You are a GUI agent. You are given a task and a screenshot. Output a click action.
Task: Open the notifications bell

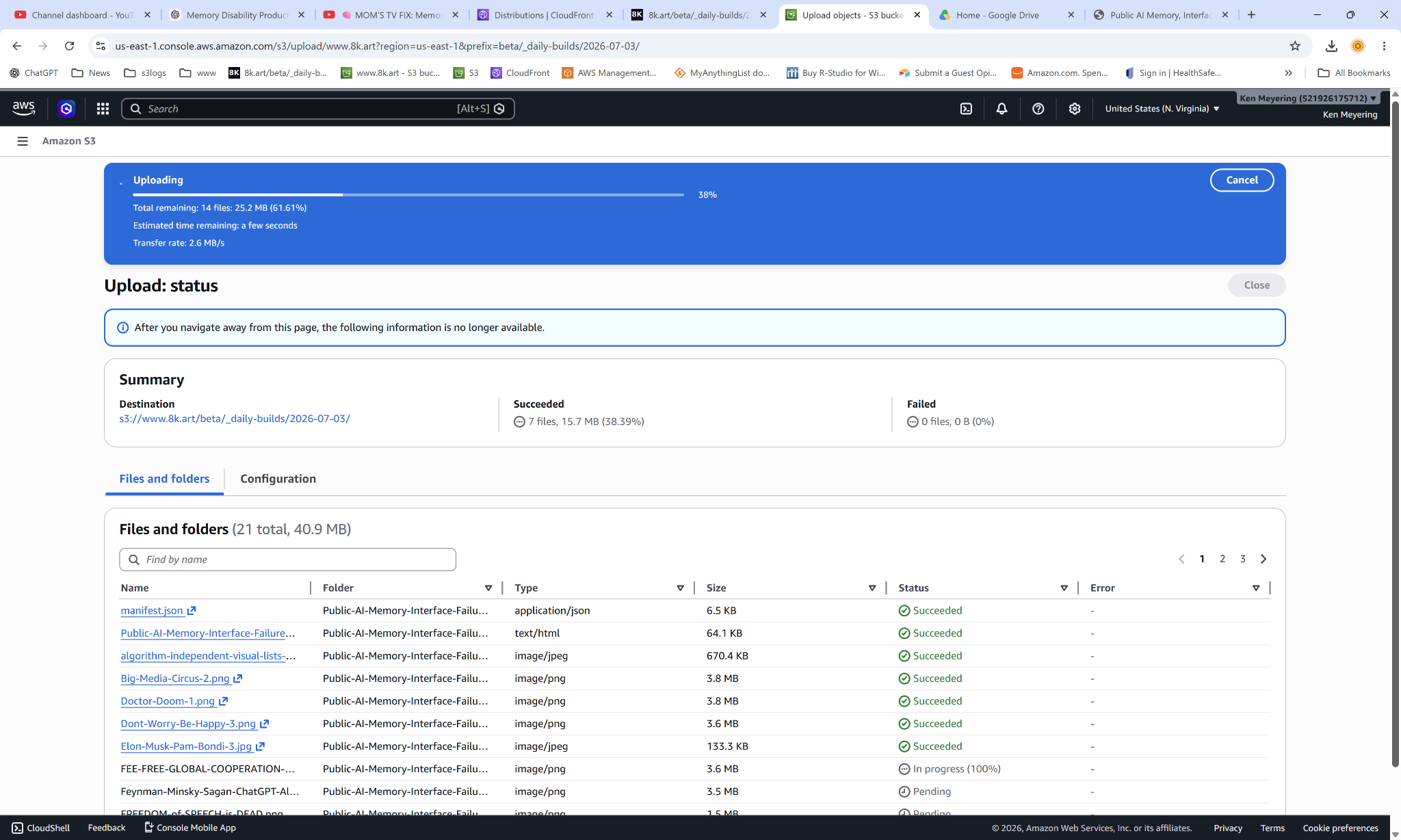pos(1001,109)
